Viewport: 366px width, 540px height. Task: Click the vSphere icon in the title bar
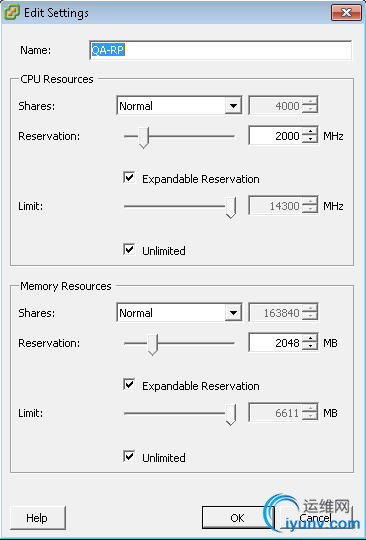(11, 13)
